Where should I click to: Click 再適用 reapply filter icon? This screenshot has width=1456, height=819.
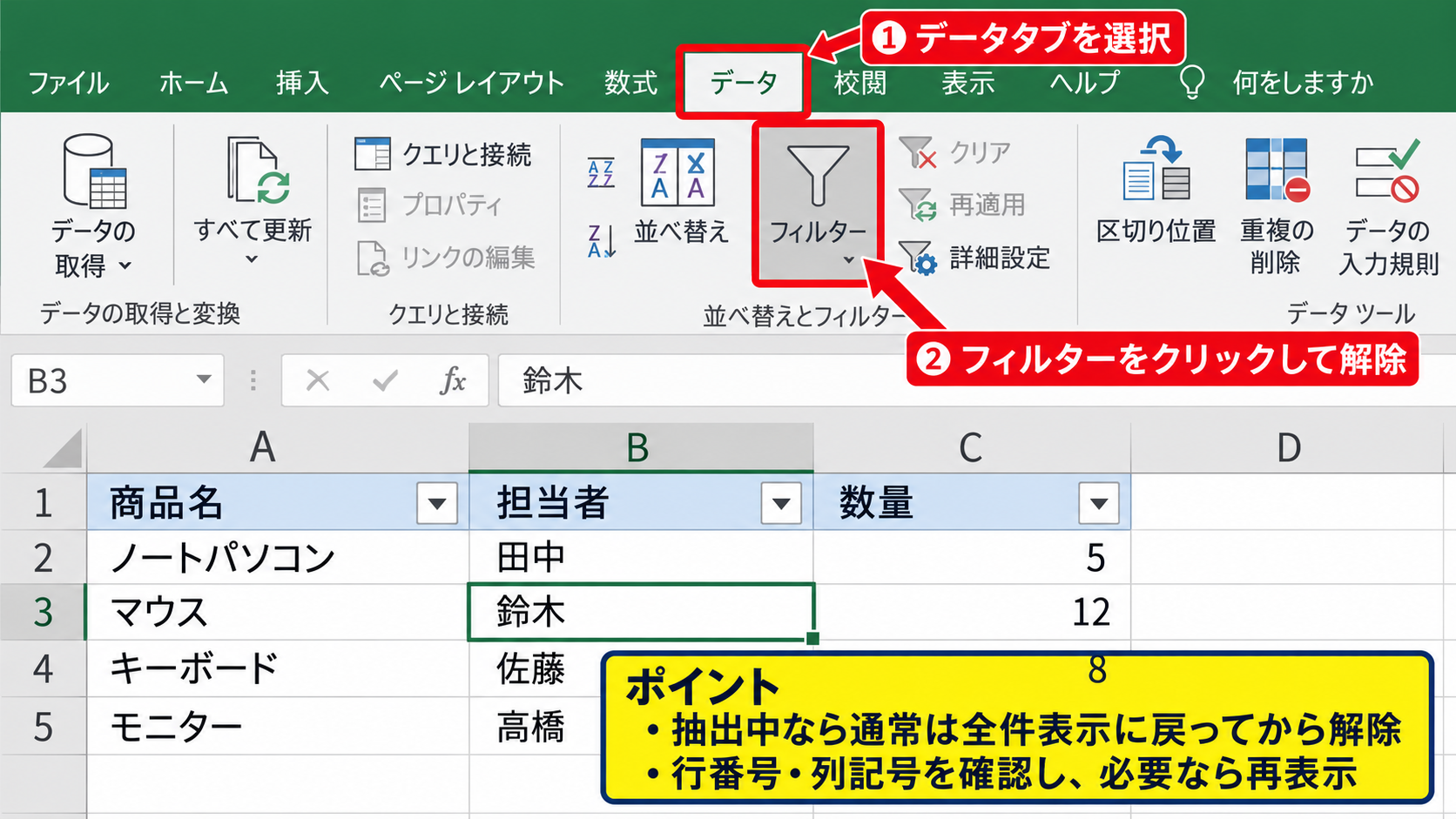(917, 205)
